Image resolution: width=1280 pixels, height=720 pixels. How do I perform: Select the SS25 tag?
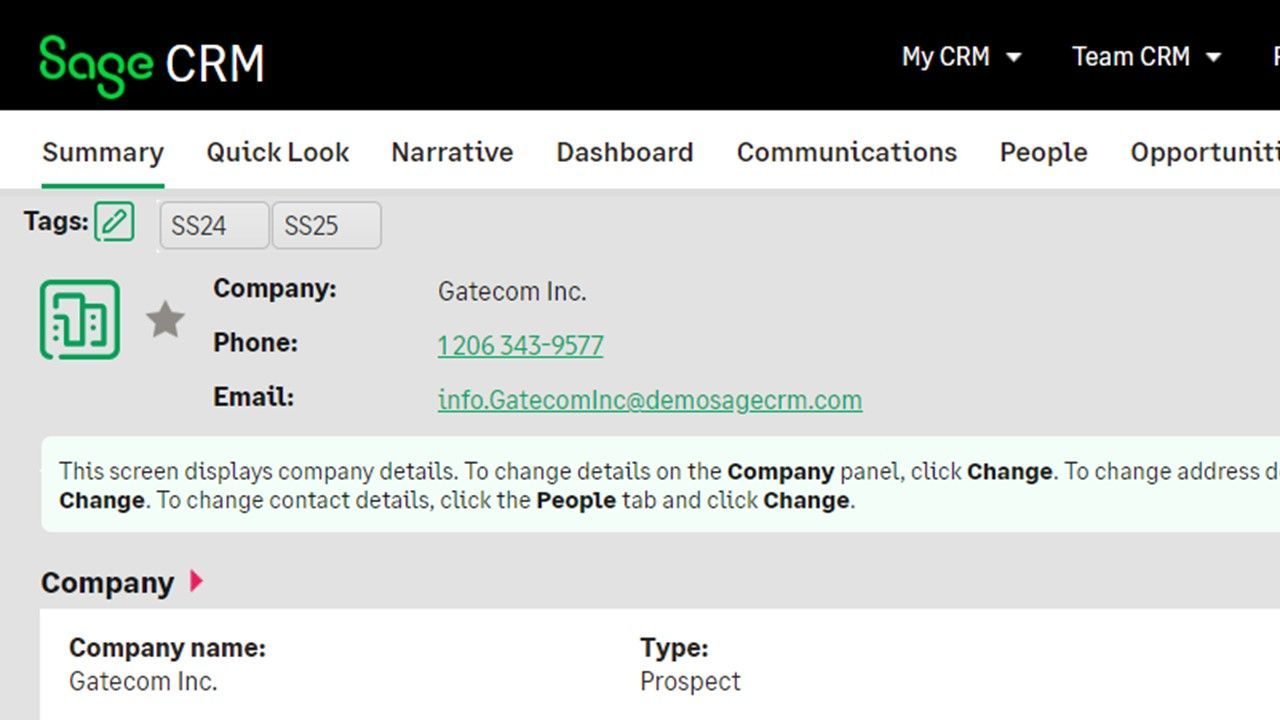[x=326, y=225]
